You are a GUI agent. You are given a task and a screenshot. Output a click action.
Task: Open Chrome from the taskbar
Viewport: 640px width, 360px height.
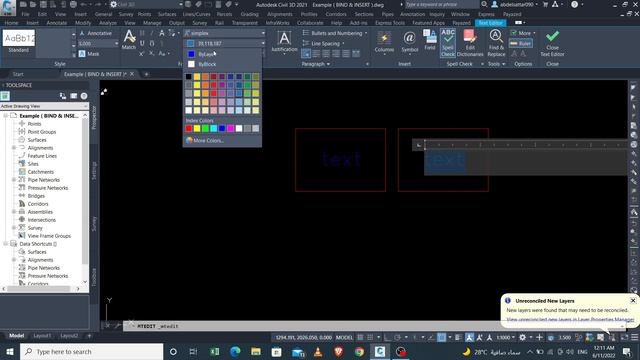point(359,351)
